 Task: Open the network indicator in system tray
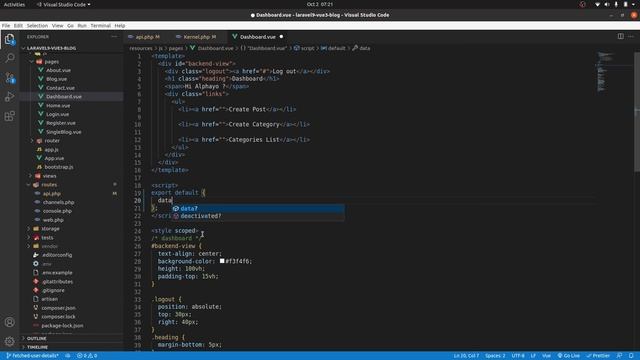597,4
